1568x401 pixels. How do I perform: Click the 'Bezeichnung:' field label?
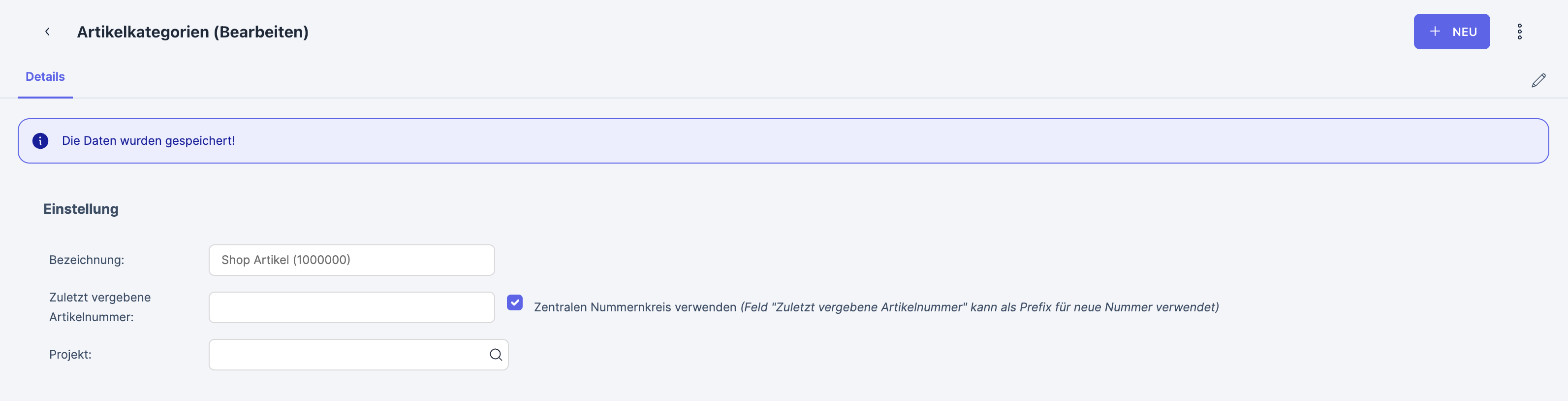click(x=87, y=260)
